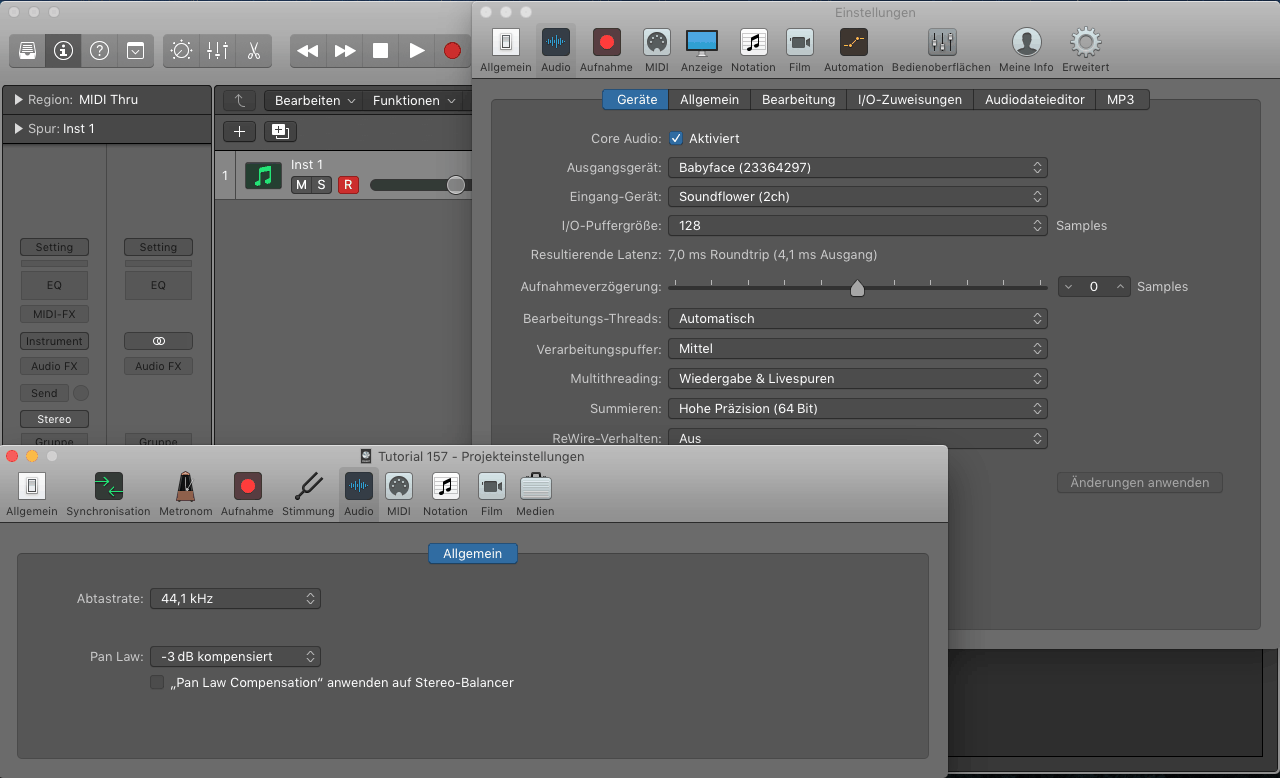This screenshot has width=1280, height=778.
Task: Click the Aufnahmeverzögerung slider handle
Action: point(857,288)
